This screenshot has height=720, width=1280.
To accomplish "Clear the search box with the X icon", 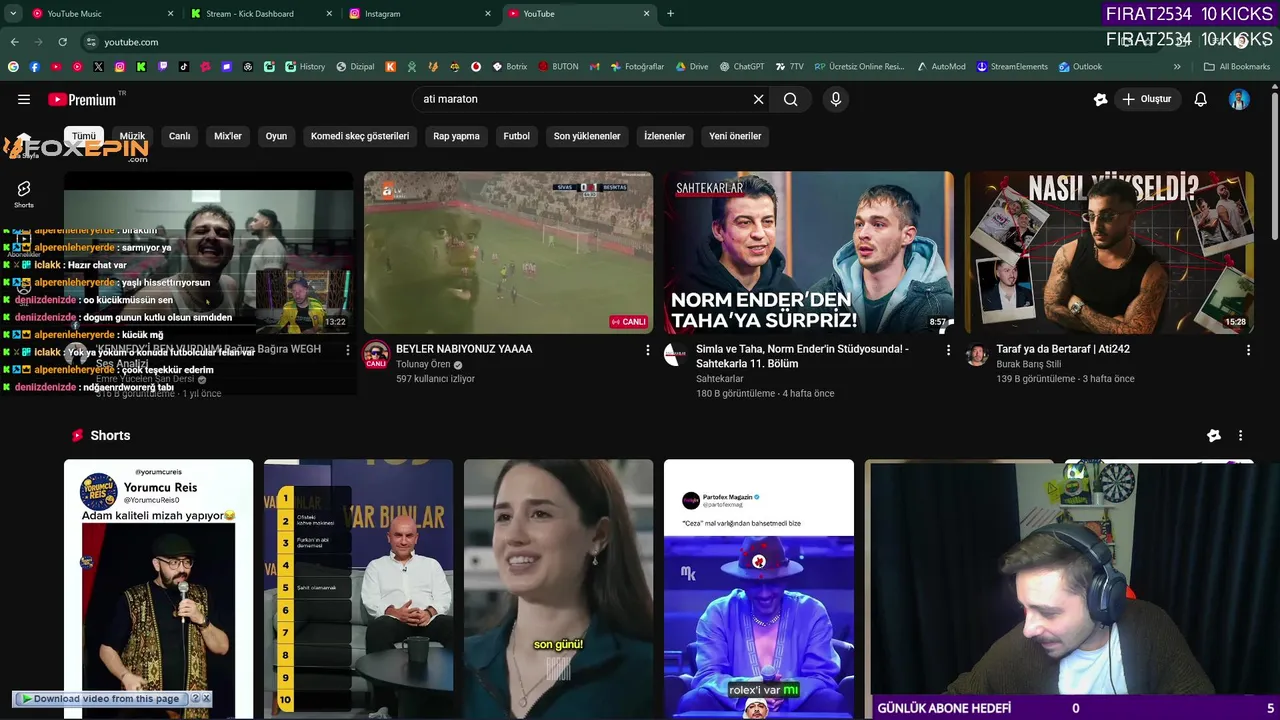I will (x=758, y=99).
